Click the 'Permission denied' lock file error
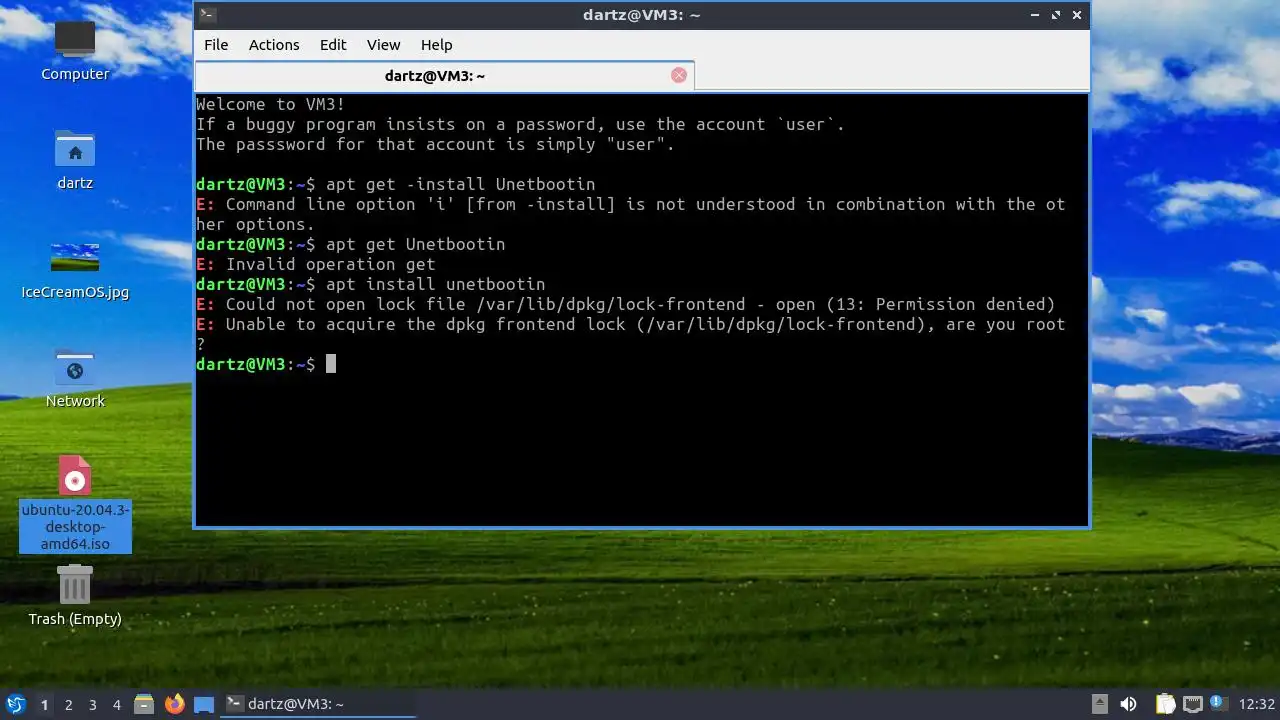Image resolution: width=1280 pixels, height=720 pixels. pos(626,304)
